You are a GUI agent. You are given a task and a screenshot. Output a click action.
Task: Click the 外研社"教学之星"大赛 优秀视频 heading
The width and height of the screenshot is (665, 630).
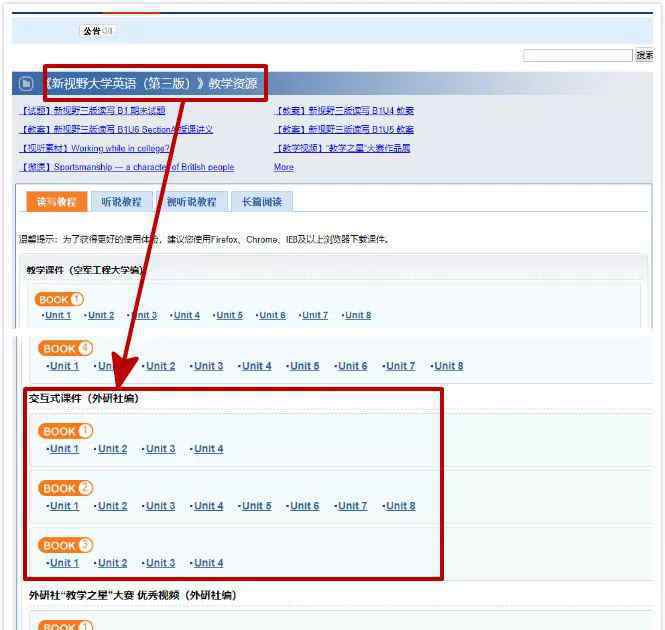[133, 595]
